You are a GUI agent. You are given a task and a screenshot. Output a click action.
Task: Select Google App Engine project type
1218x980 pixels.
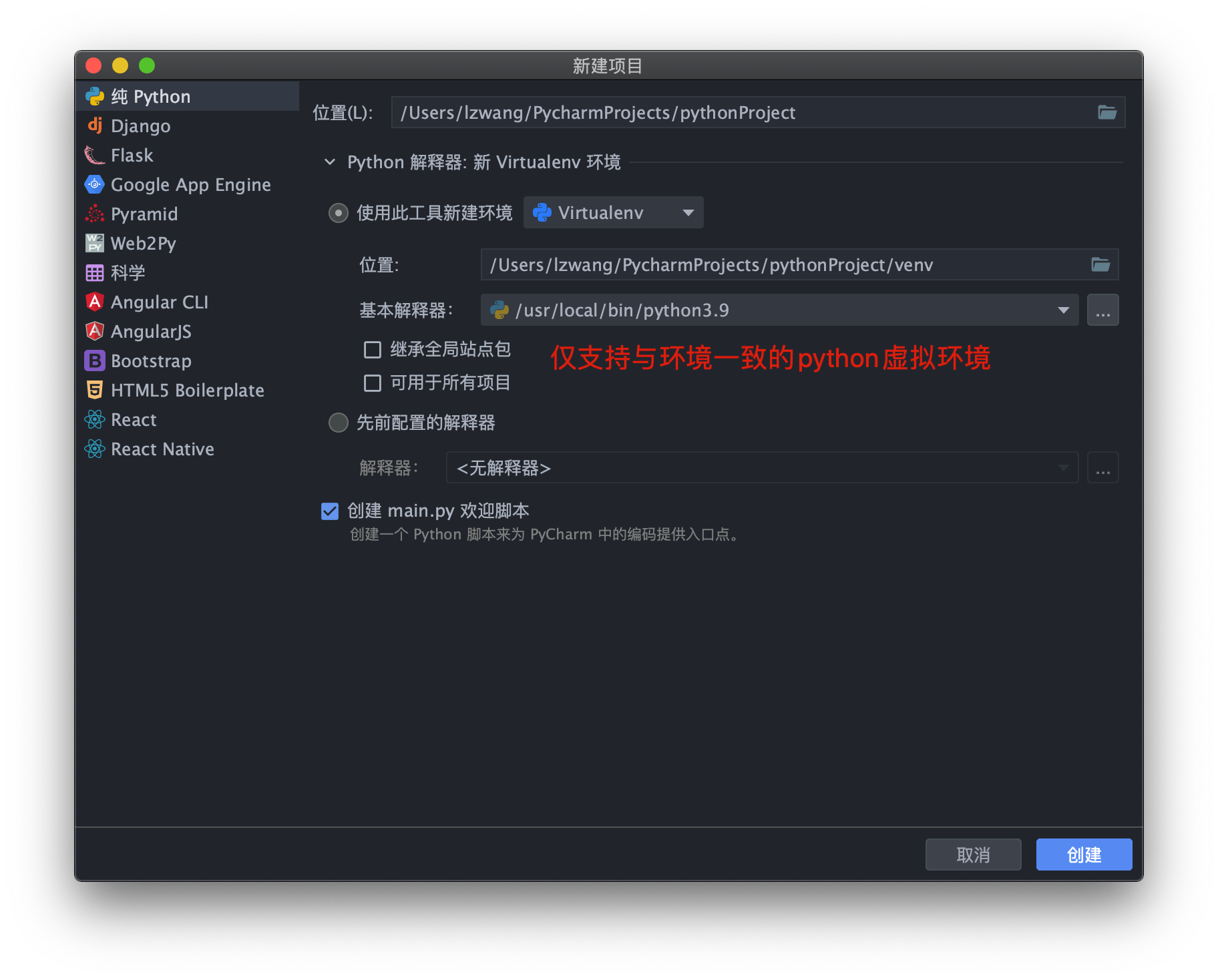(187, 184)
